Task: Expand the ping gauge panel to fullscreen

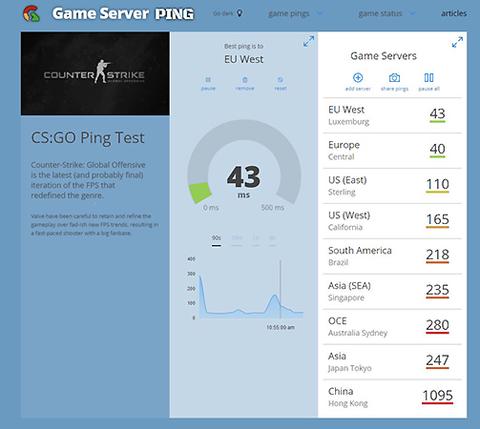Action: tap(309, 41)
